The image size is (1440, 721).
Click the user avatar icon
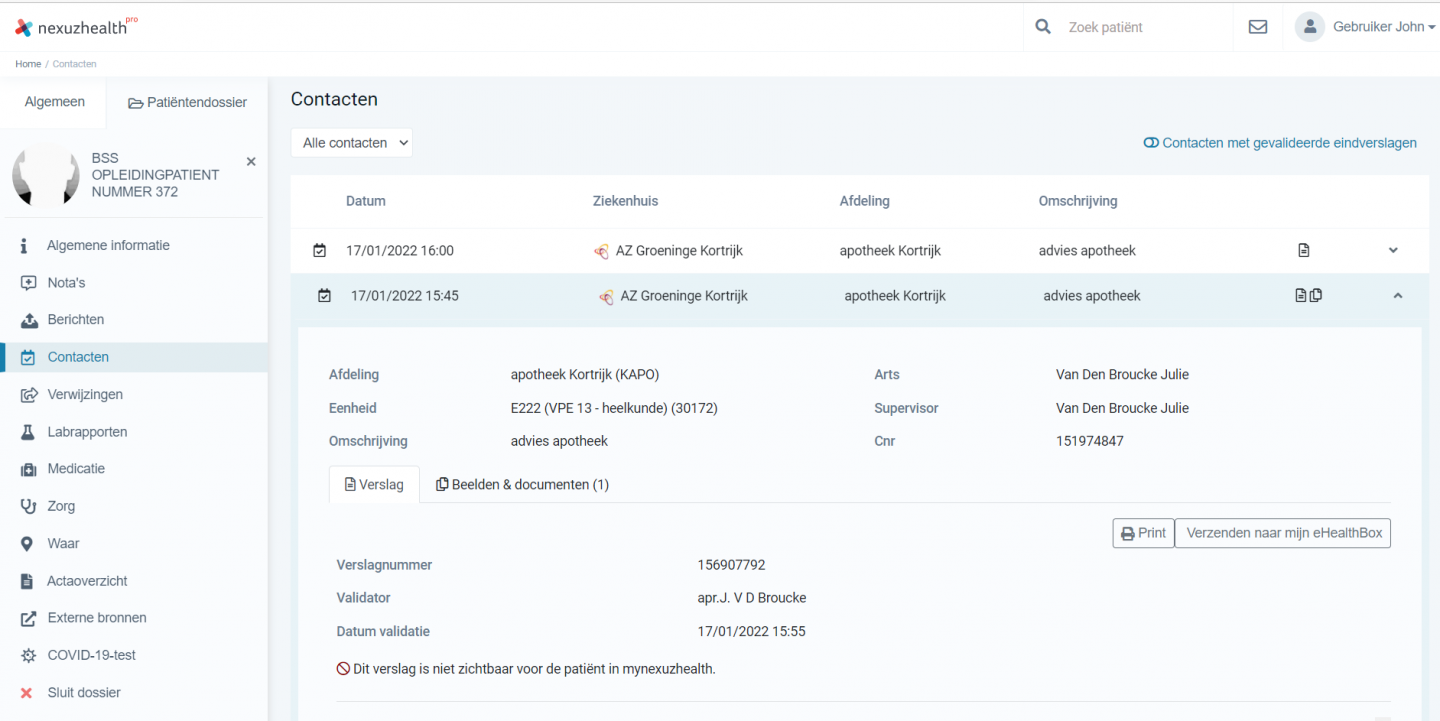click(x=1309, y=27)
